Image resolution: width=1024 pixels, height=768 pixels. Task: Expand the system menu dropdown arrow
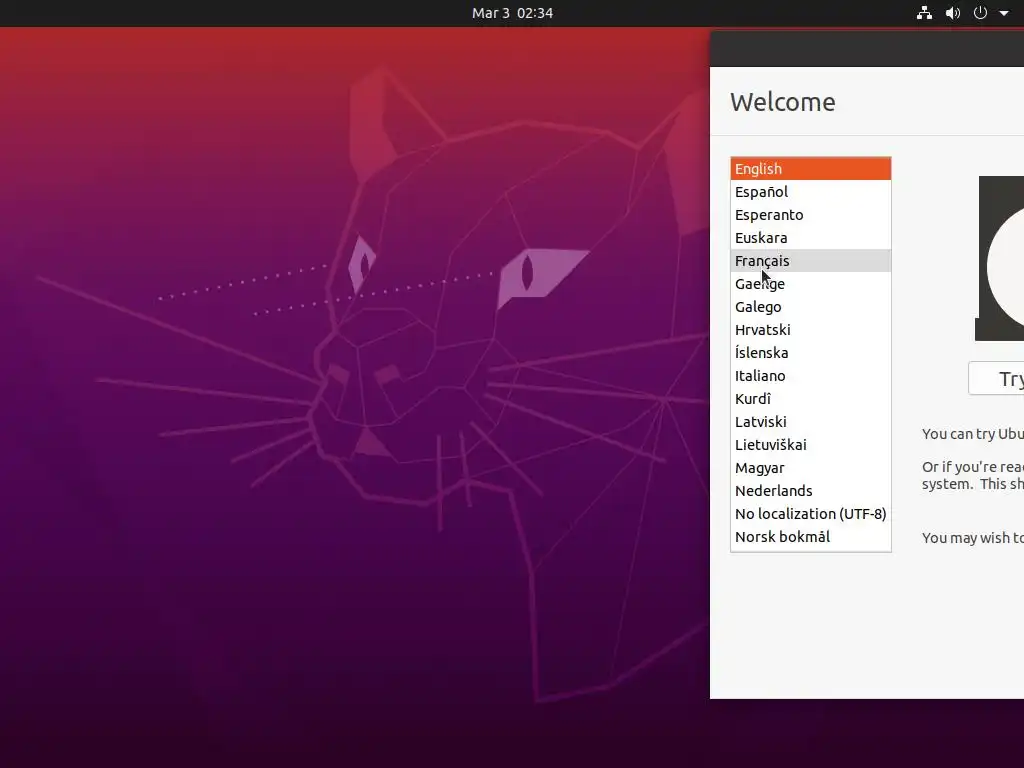1004,13
